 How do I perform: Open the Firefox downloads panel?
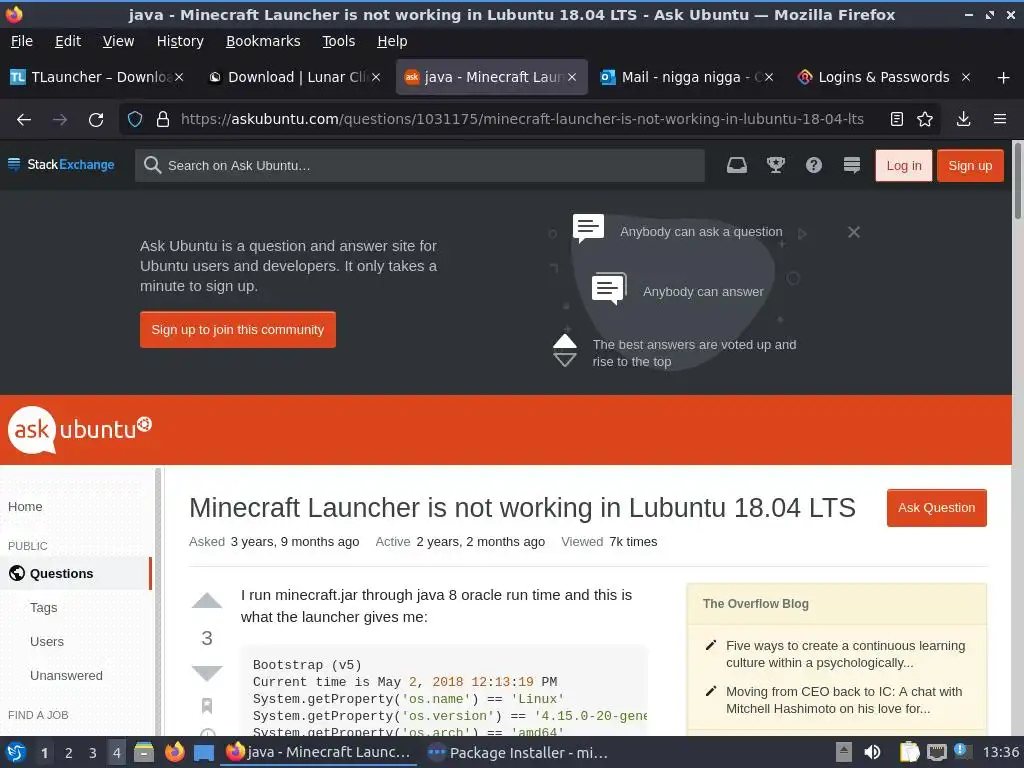[x=963, y=119]
